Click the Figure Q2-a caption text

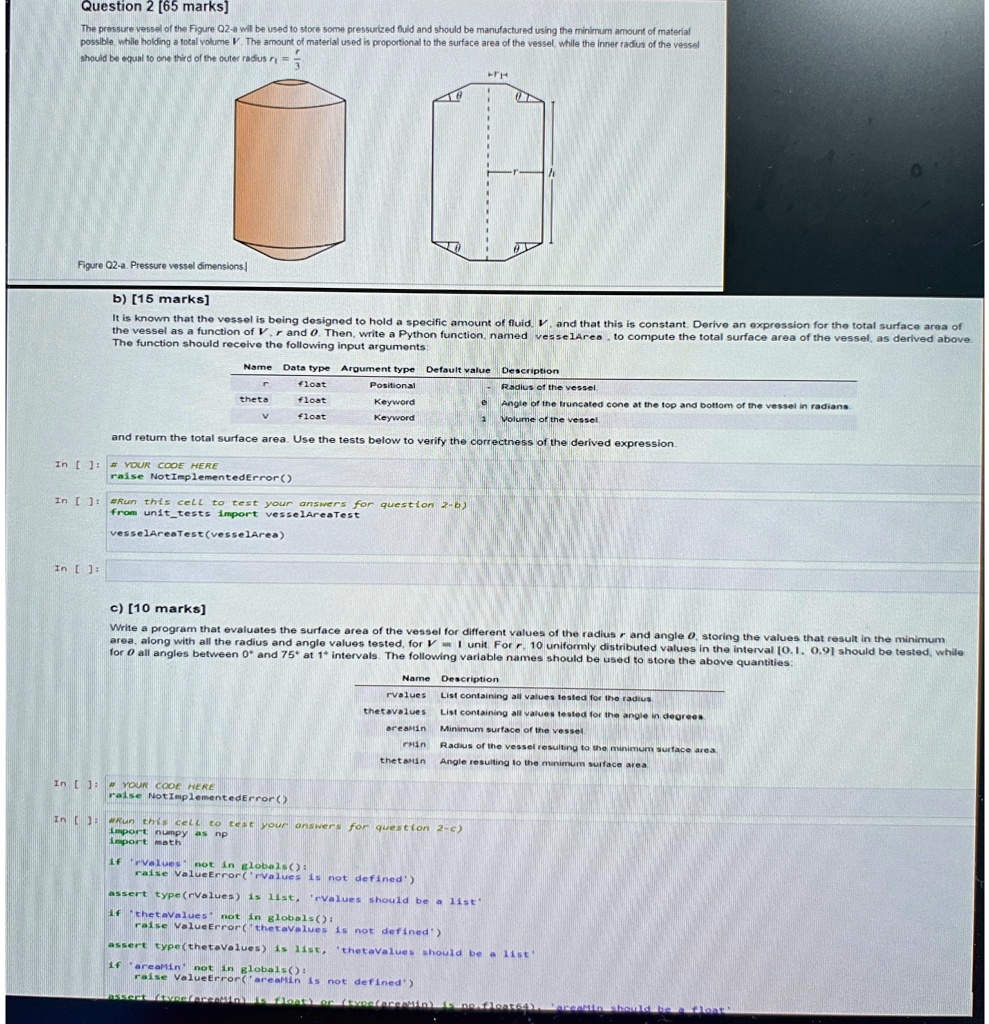162,266
